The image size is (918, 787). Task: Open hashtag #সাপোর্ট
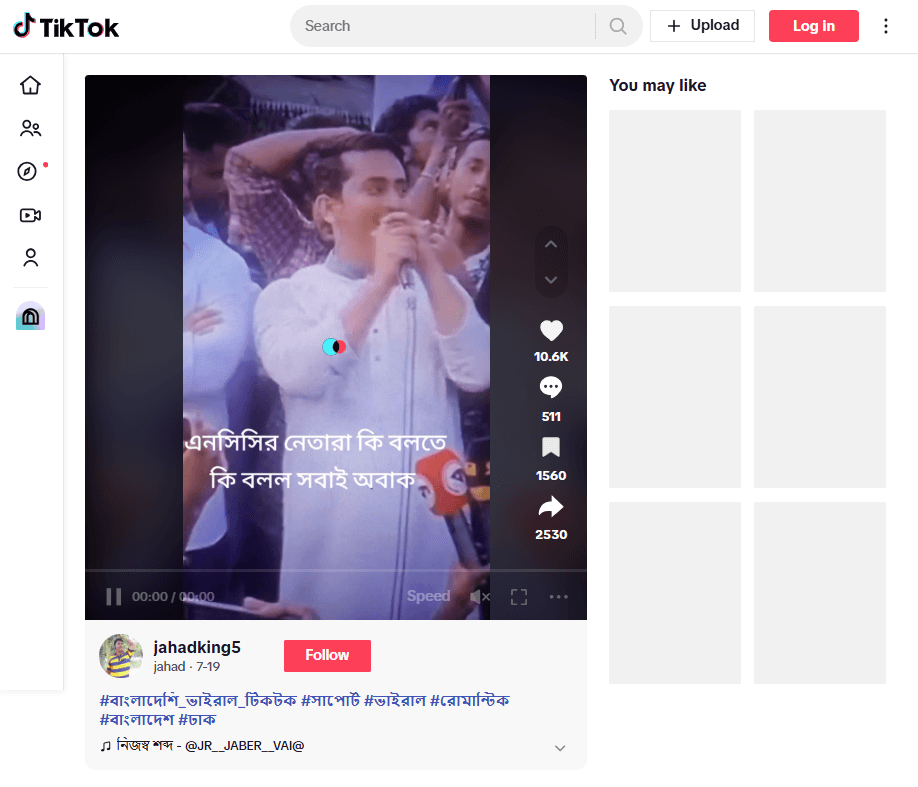click(x=330, y=700)
